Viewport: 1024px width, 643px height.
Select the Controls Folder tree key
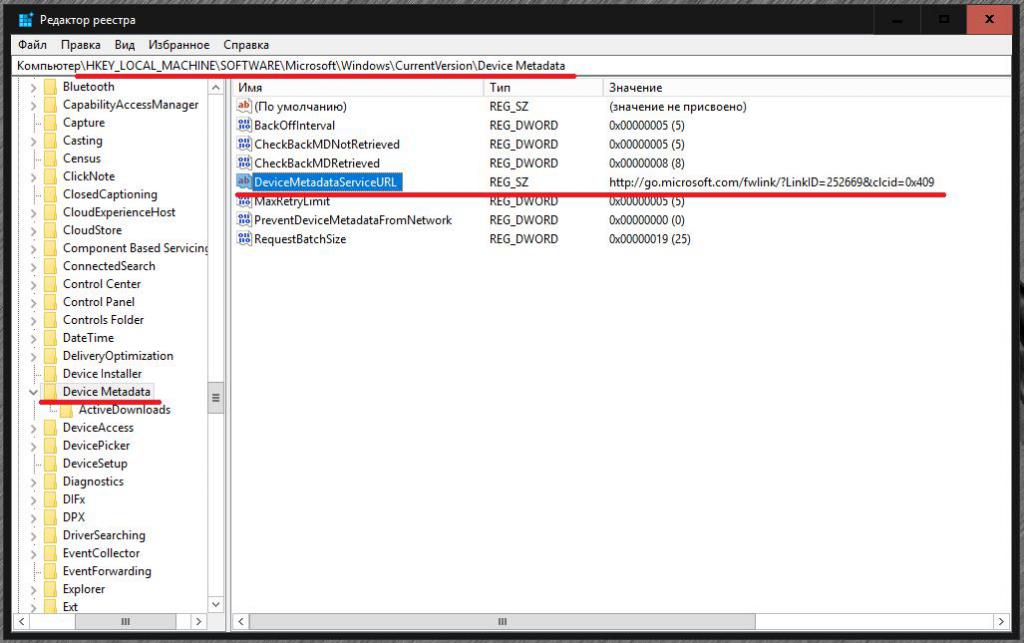coord(103,320)
